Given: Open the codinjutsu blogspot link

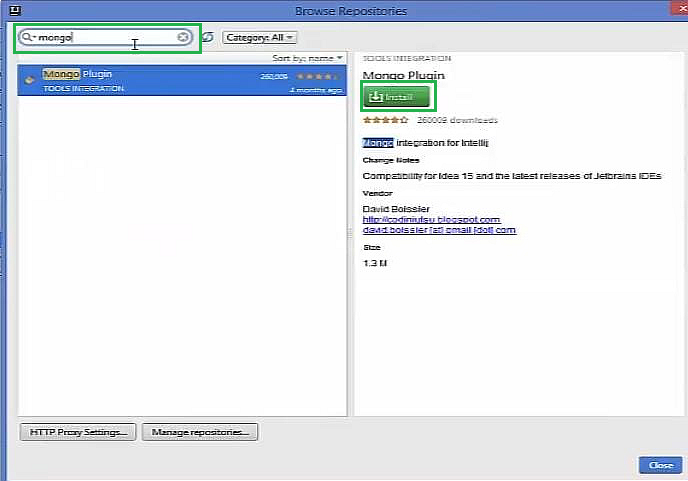Looking at the screenshot, I should coord(431,219).
